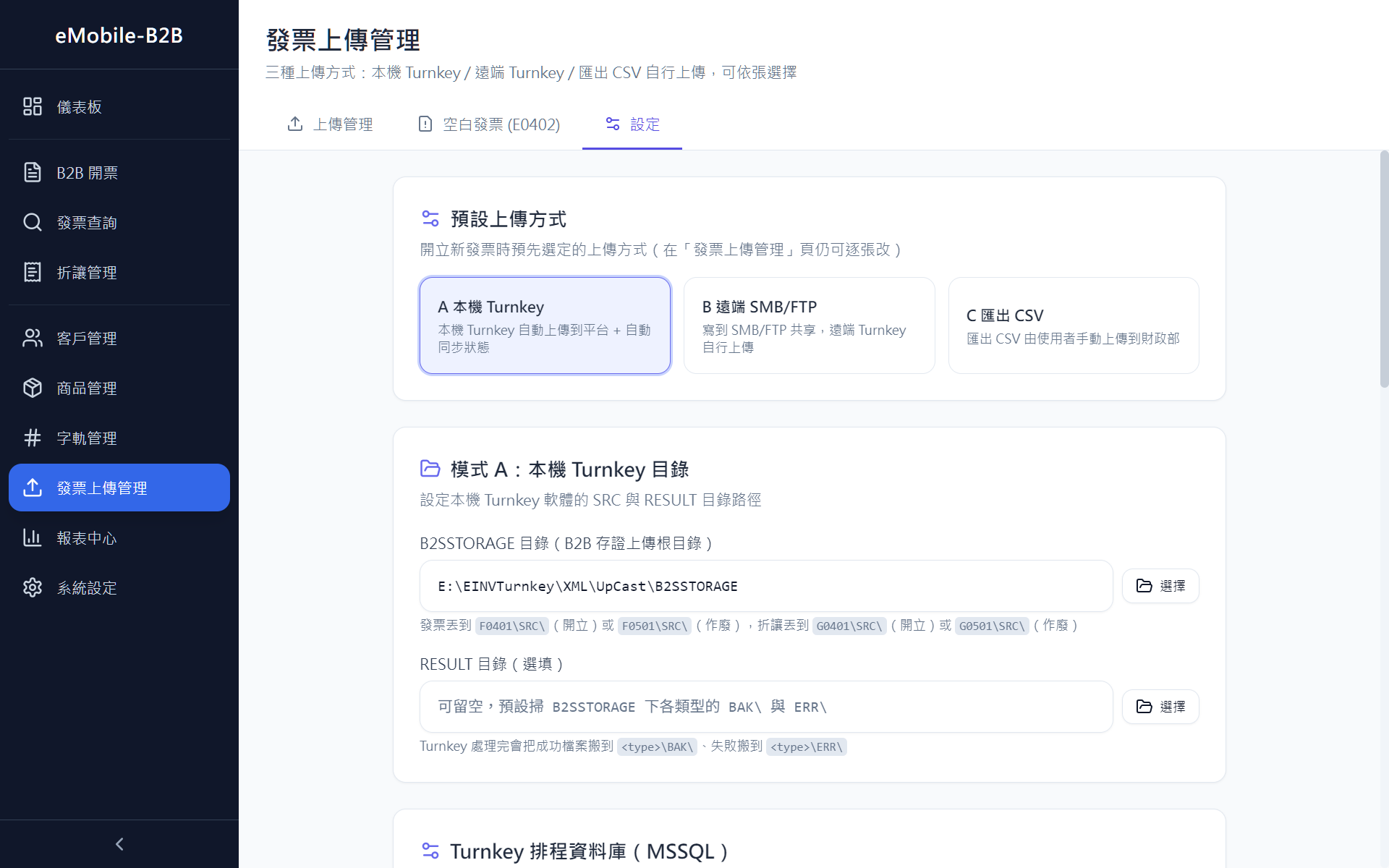
Task: Open 商品管理 menu item
Action: point(119,388)
